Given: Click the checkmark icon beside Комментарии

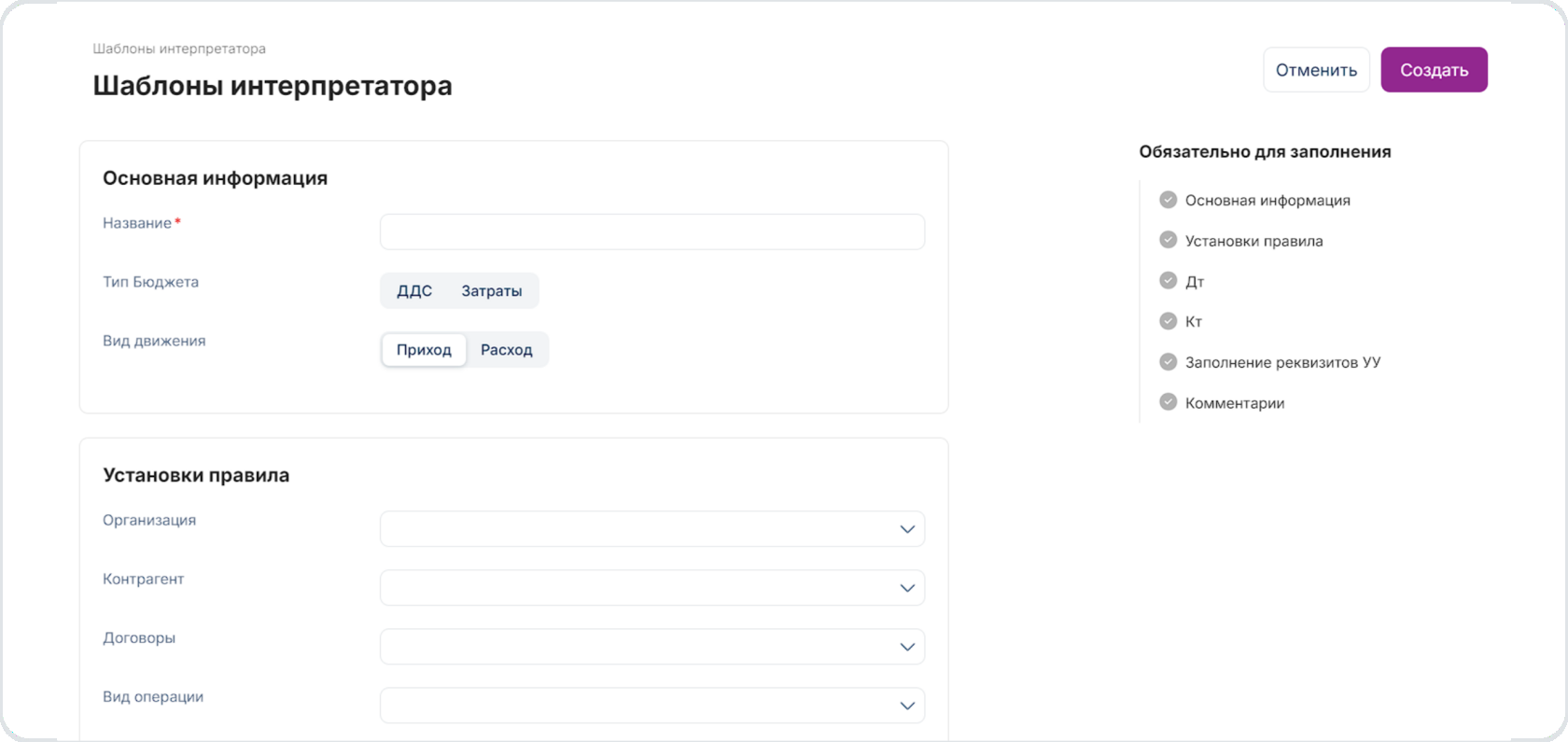Looking at the screenshot, I should tap(1168, 402).
